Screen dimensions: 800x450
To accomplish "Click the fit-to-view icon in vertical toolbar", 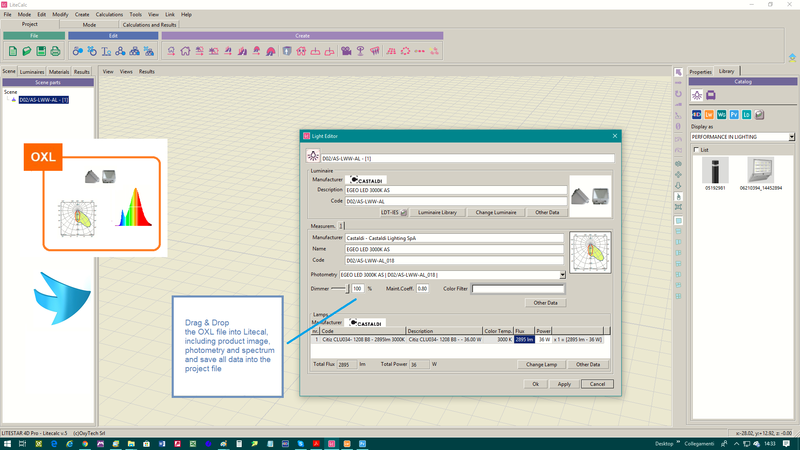I will 679,207.
